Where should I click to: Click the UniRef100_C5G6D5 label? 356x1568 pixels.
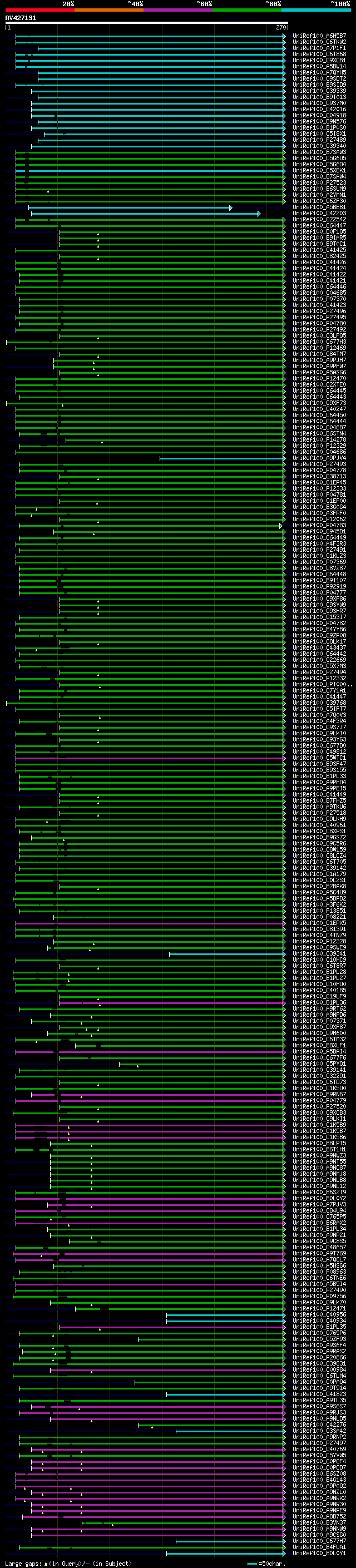(x=319, y=159)
